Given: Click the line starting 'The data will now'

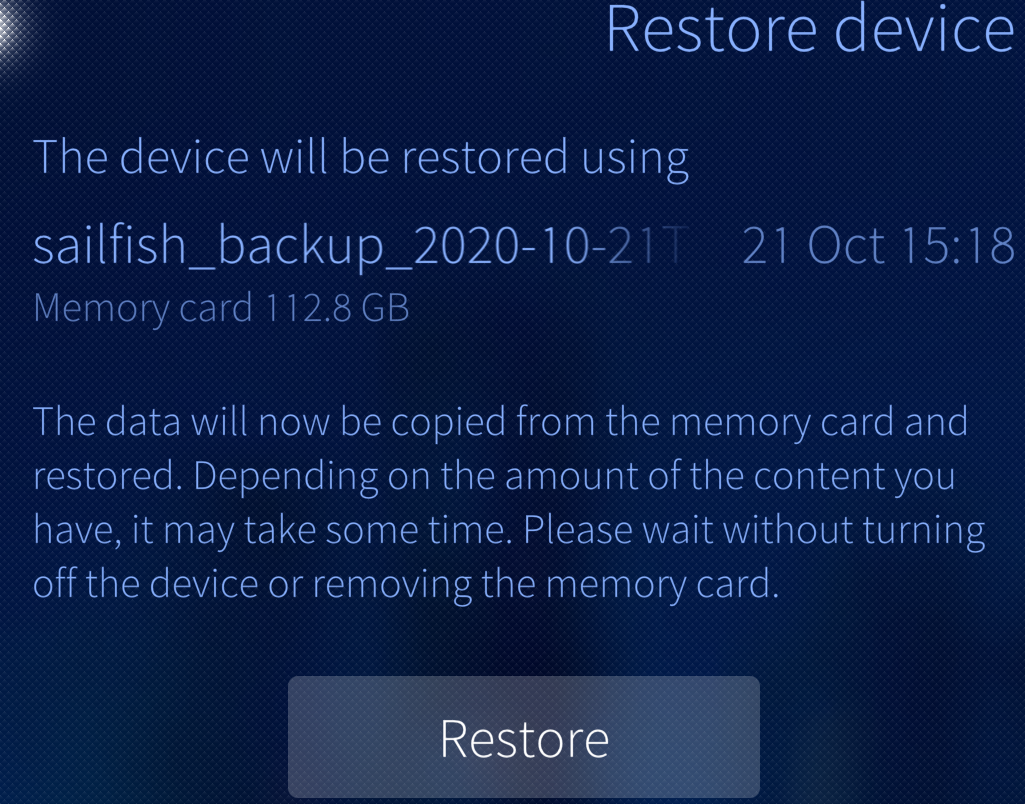Looking at the screenshot, I should pos(500,422).
